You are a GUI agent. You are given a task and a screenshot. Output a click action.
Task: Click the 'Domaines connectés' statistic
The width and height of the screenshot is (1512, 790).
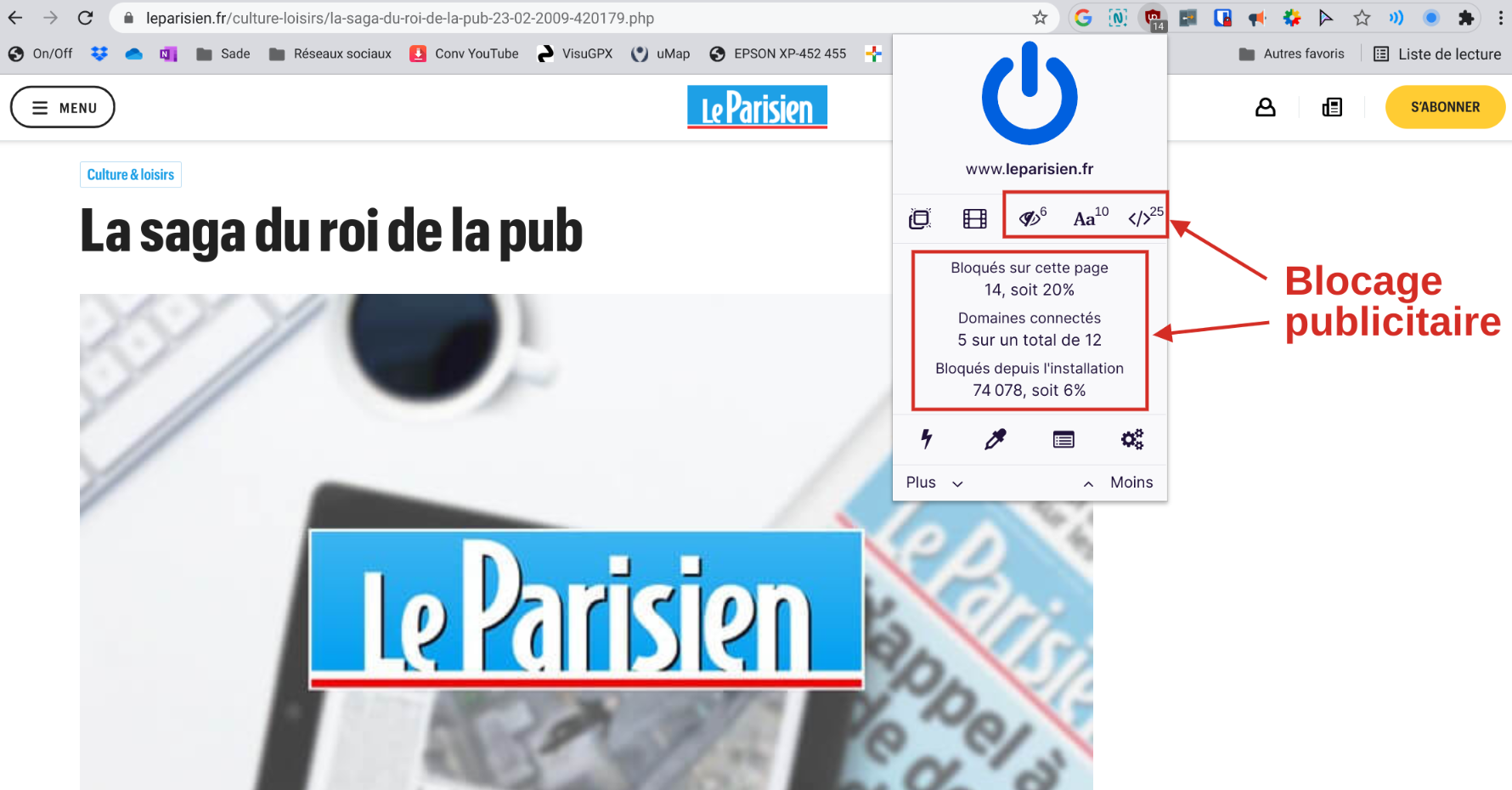(x=1030, y=329)
